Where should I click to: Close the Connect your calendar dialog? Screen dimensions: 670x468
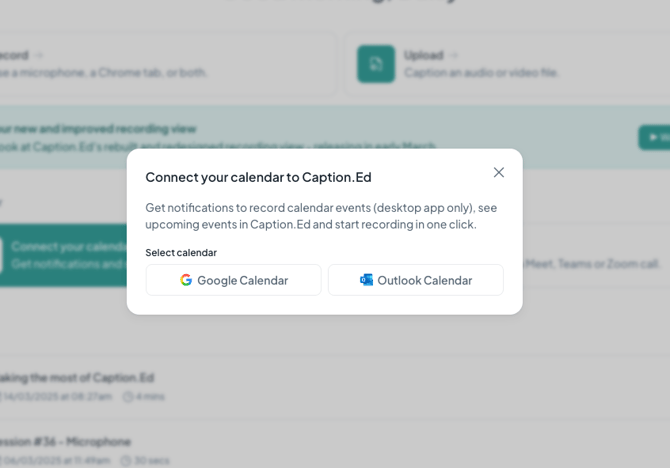point(498,172)
